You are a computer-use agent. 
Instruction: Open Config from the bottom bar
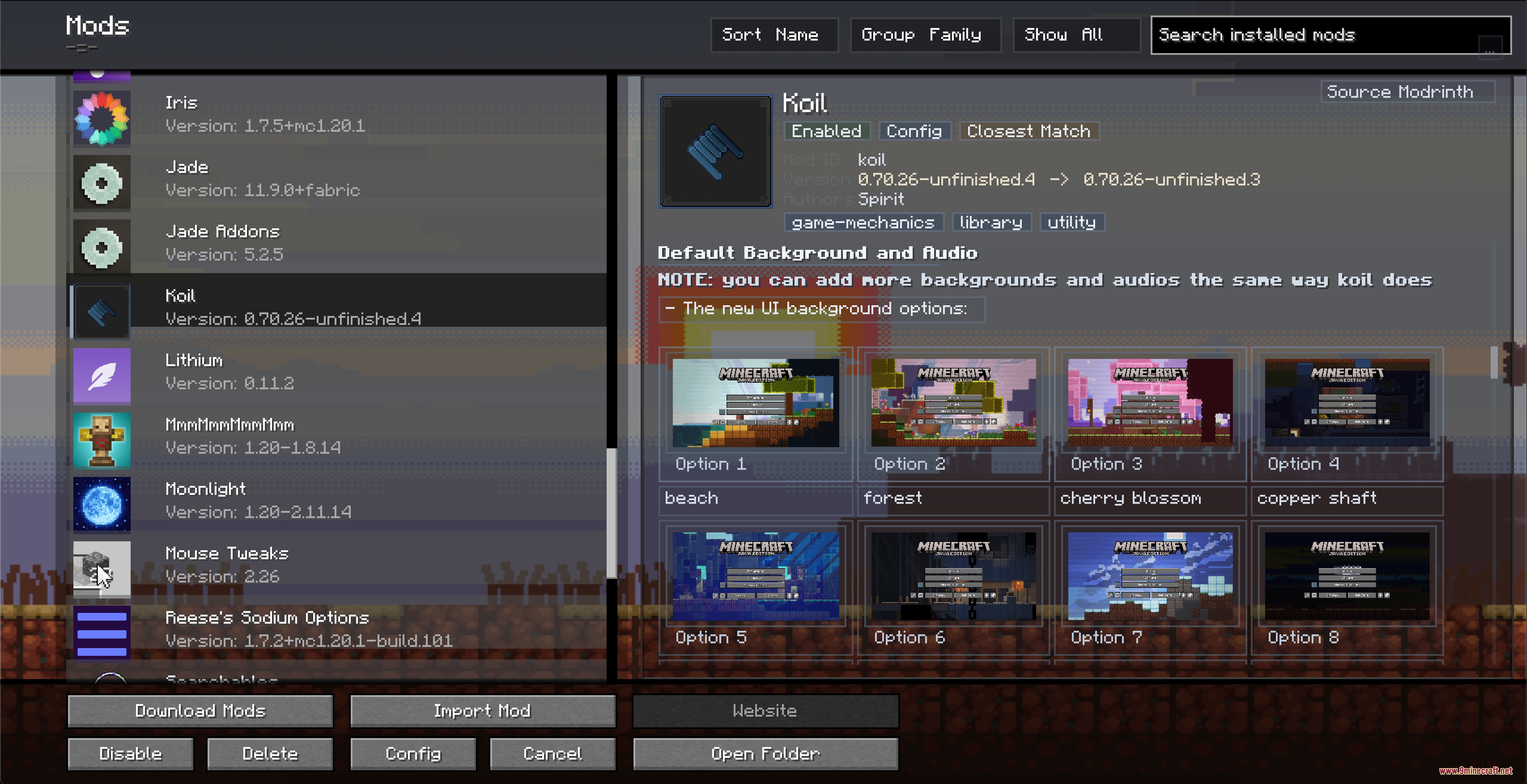coord(413,754)
